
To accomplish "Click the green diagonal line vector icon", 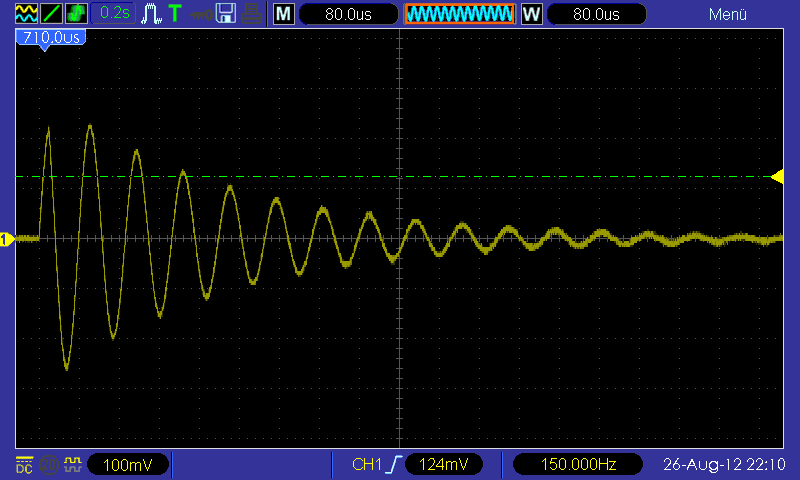I will 51,13.
